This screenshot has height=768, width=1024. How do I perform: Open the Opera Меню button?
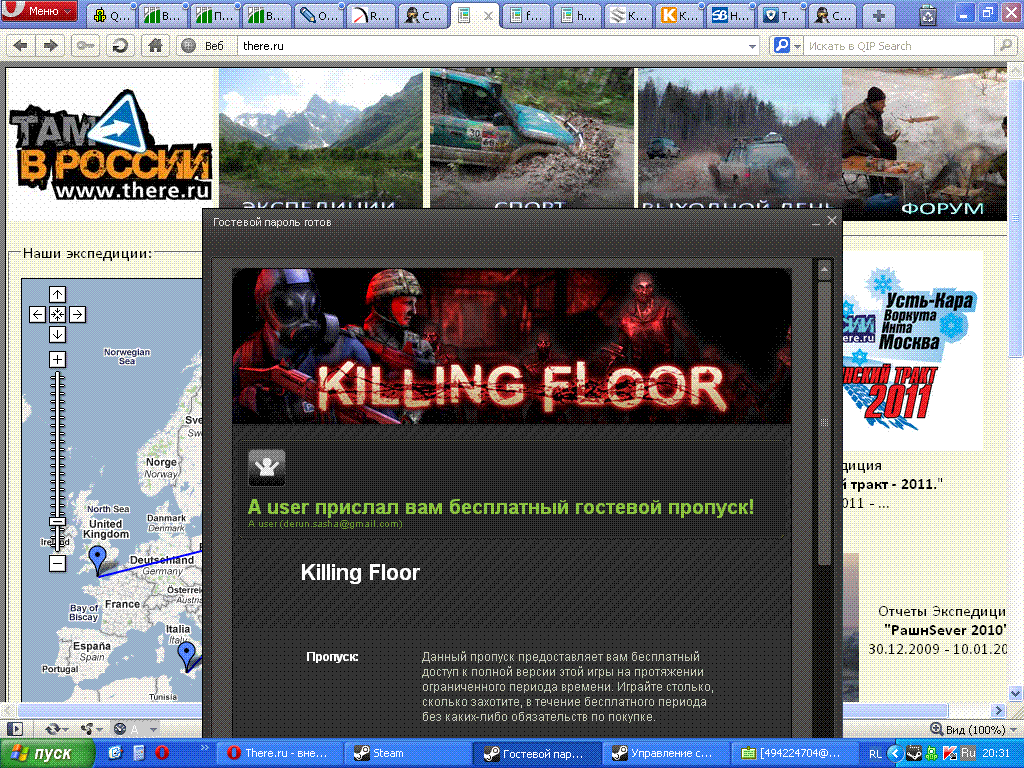(x=39, y=11)
